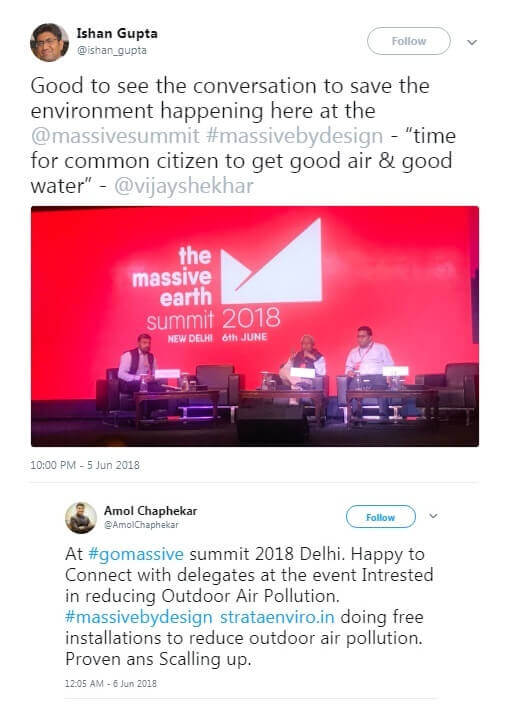Visit the strataenviro.in link
Screen dimensions: 508x704
click(x=277, y=617)
